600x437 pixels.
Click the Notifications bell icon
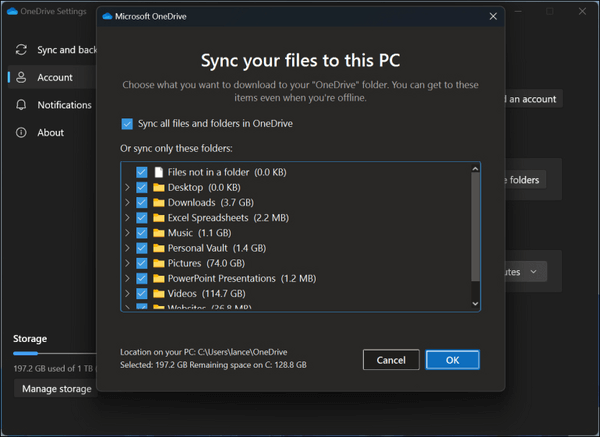coord(21,105)
